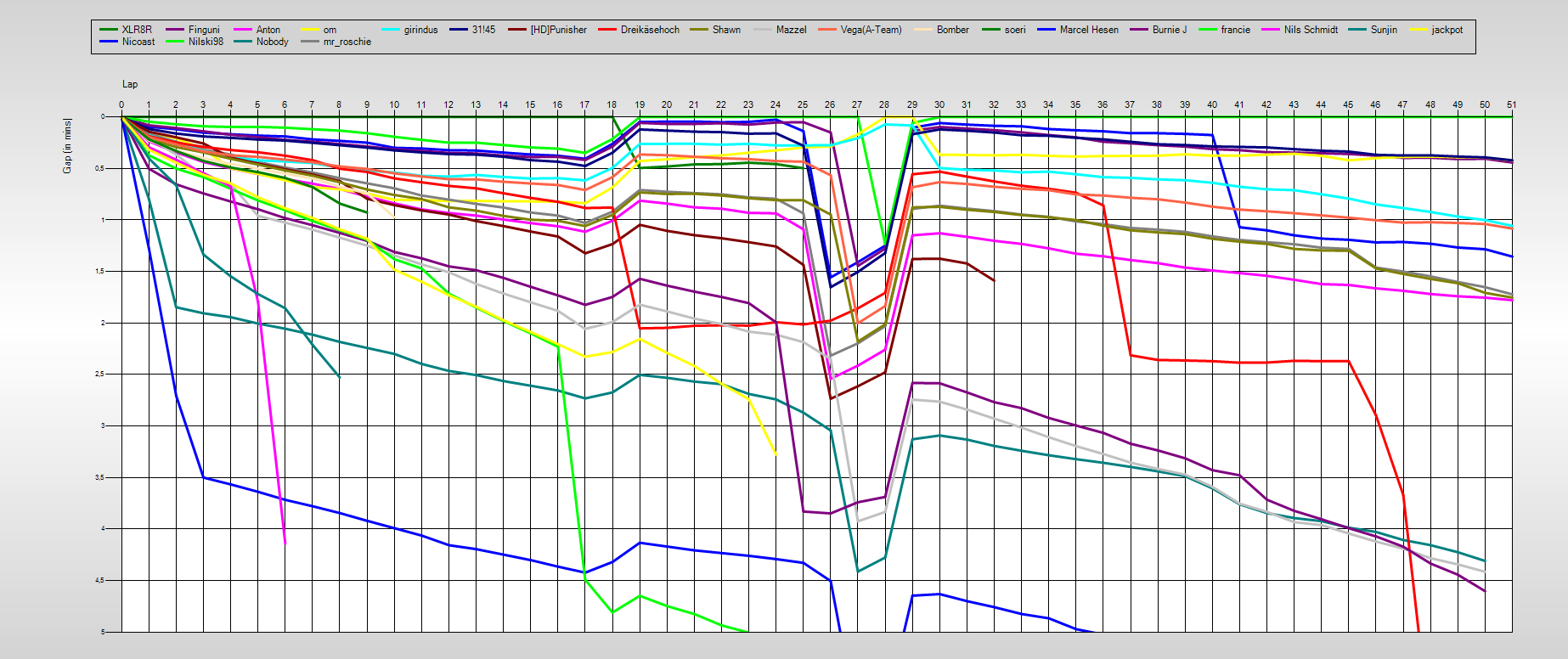
Task: Select the Bomber legend label
Action: [x=952, y=30]
